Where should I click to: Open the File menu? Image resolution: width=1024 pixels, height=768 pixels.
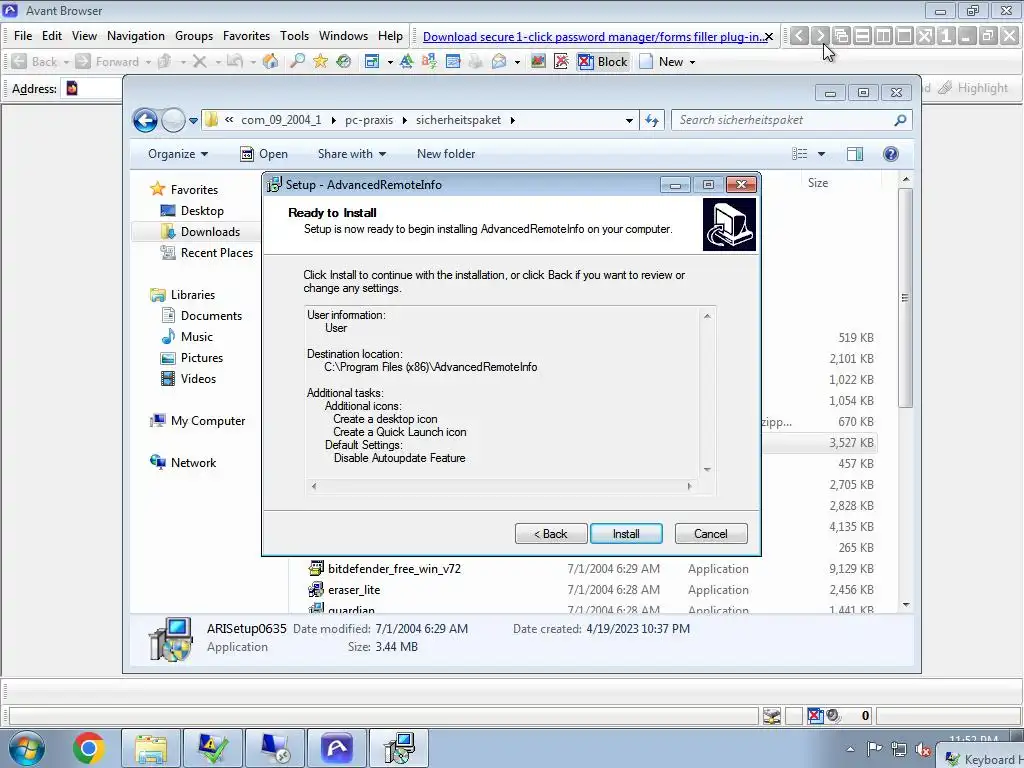(23, 36)
